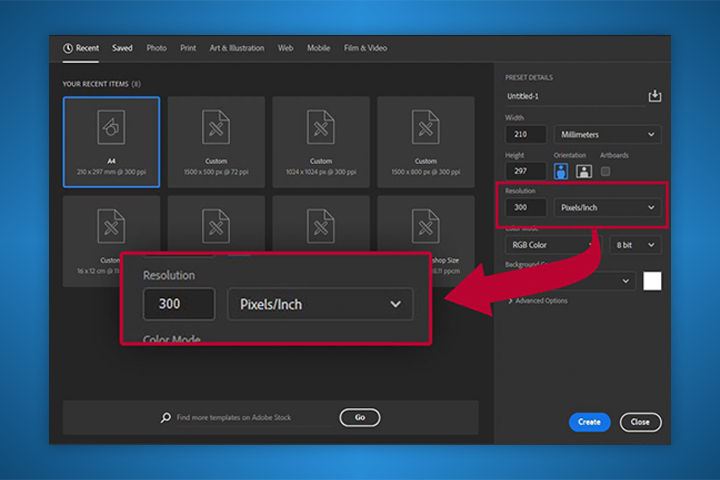Click the 'PRESET DETAILS' heading
The image size is (720, 480).
(x=529, y=78)
